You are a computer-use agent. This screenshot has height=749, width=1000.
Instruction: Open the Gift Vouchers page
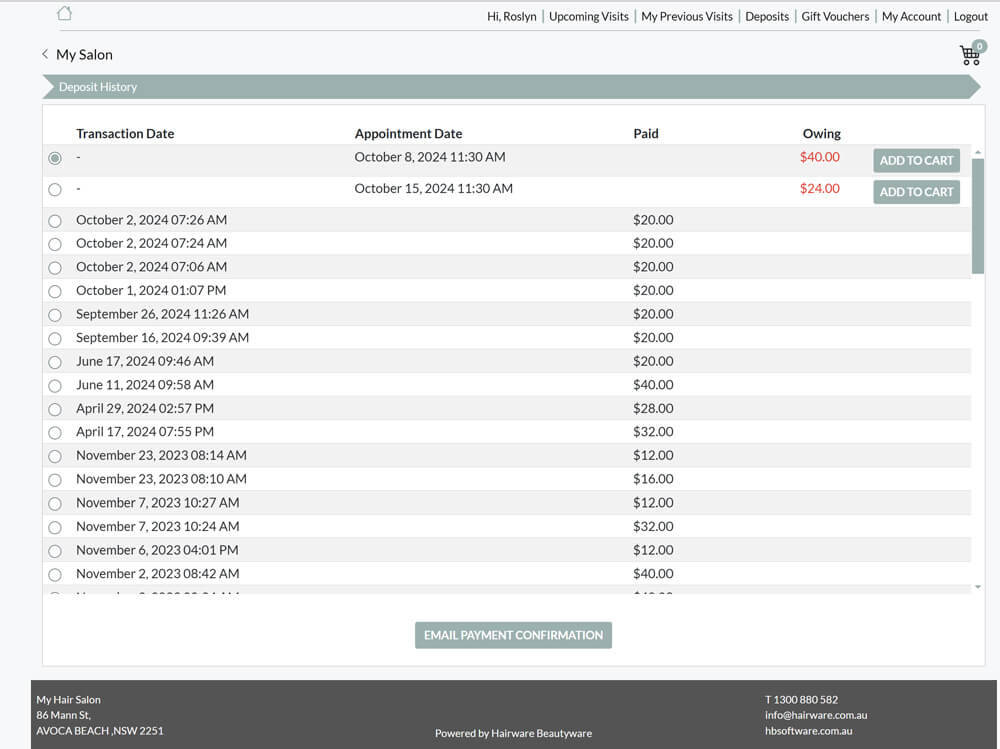(x=835, y=16)
